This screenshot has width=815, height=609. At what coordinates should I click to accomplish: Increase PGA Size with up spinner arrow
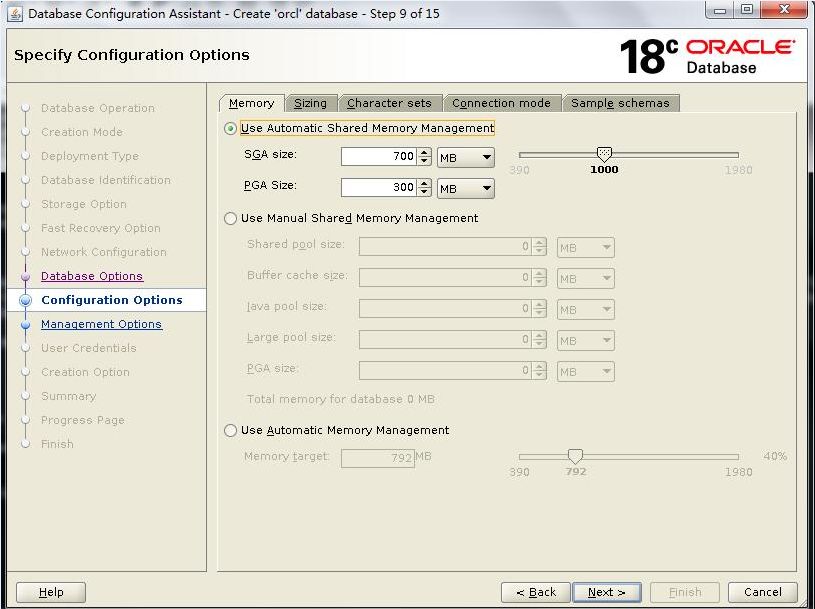424,183
